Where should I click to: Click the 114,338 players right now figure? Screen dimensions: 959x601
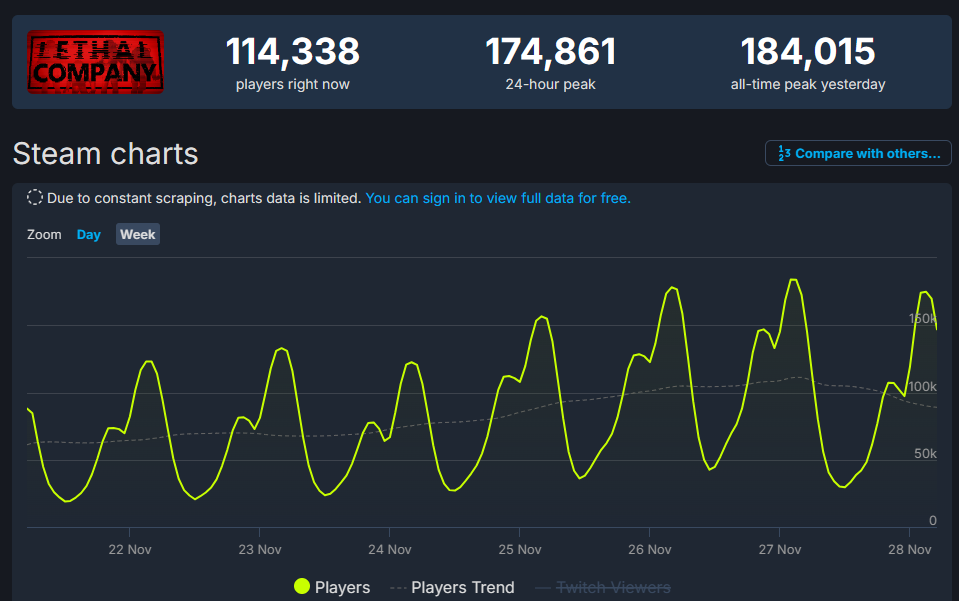[x=292, y=51]
